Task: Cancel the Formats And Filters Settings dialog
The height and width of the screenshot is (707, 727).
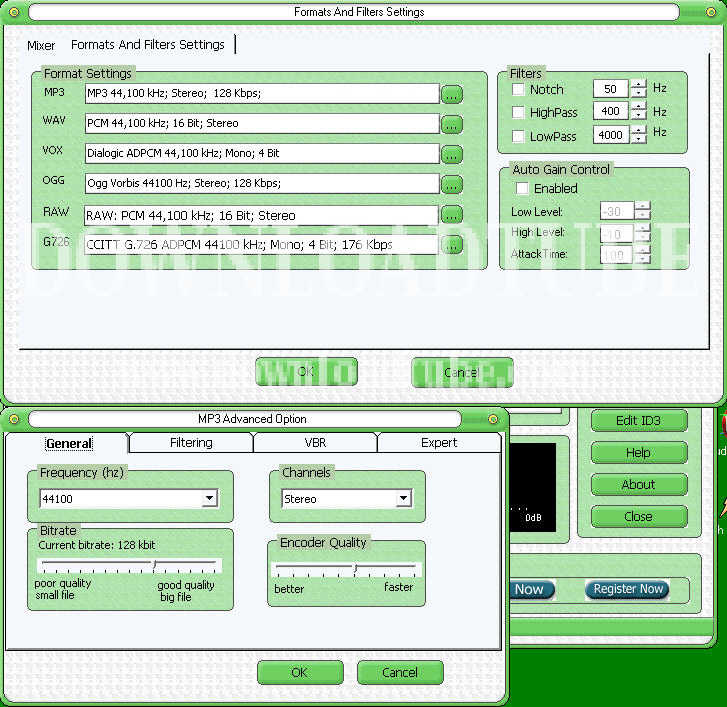Action: click(x=462, y=372)
